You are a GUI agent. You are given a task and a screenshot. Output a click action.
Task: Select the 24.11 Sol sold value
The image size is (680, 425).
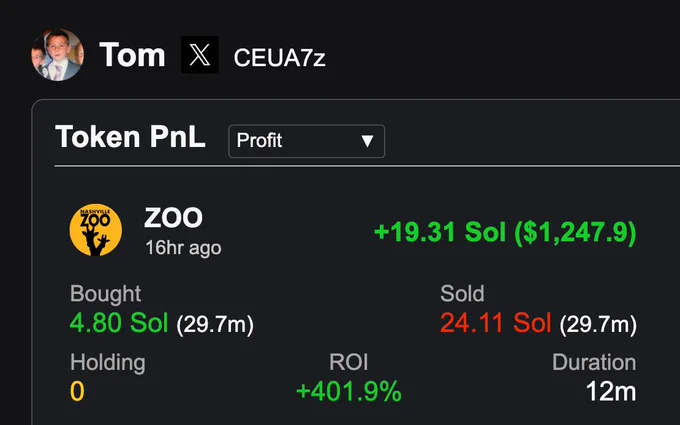click(495, 323)
